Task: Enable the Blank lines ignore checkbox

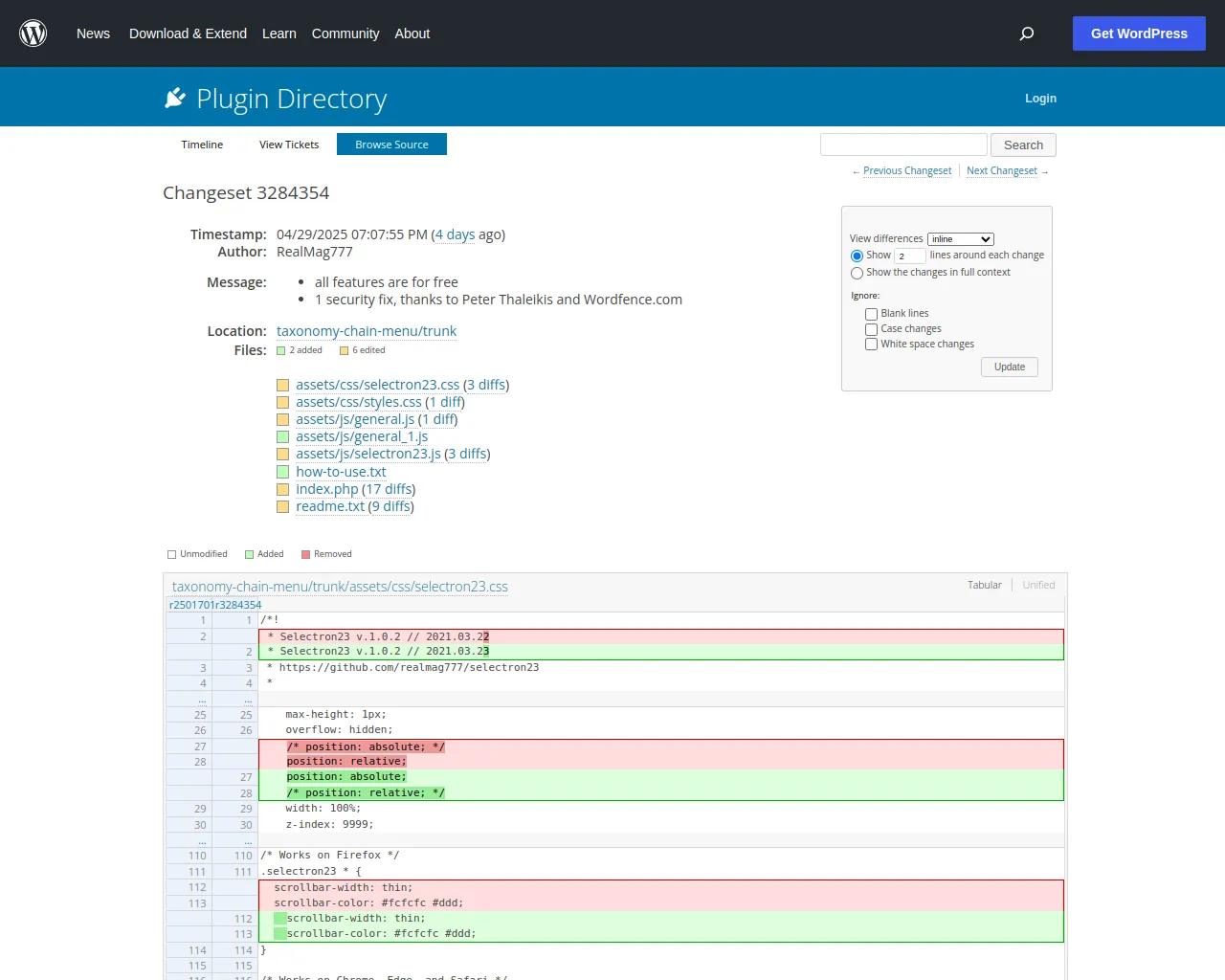Action: tap(871, 314)
